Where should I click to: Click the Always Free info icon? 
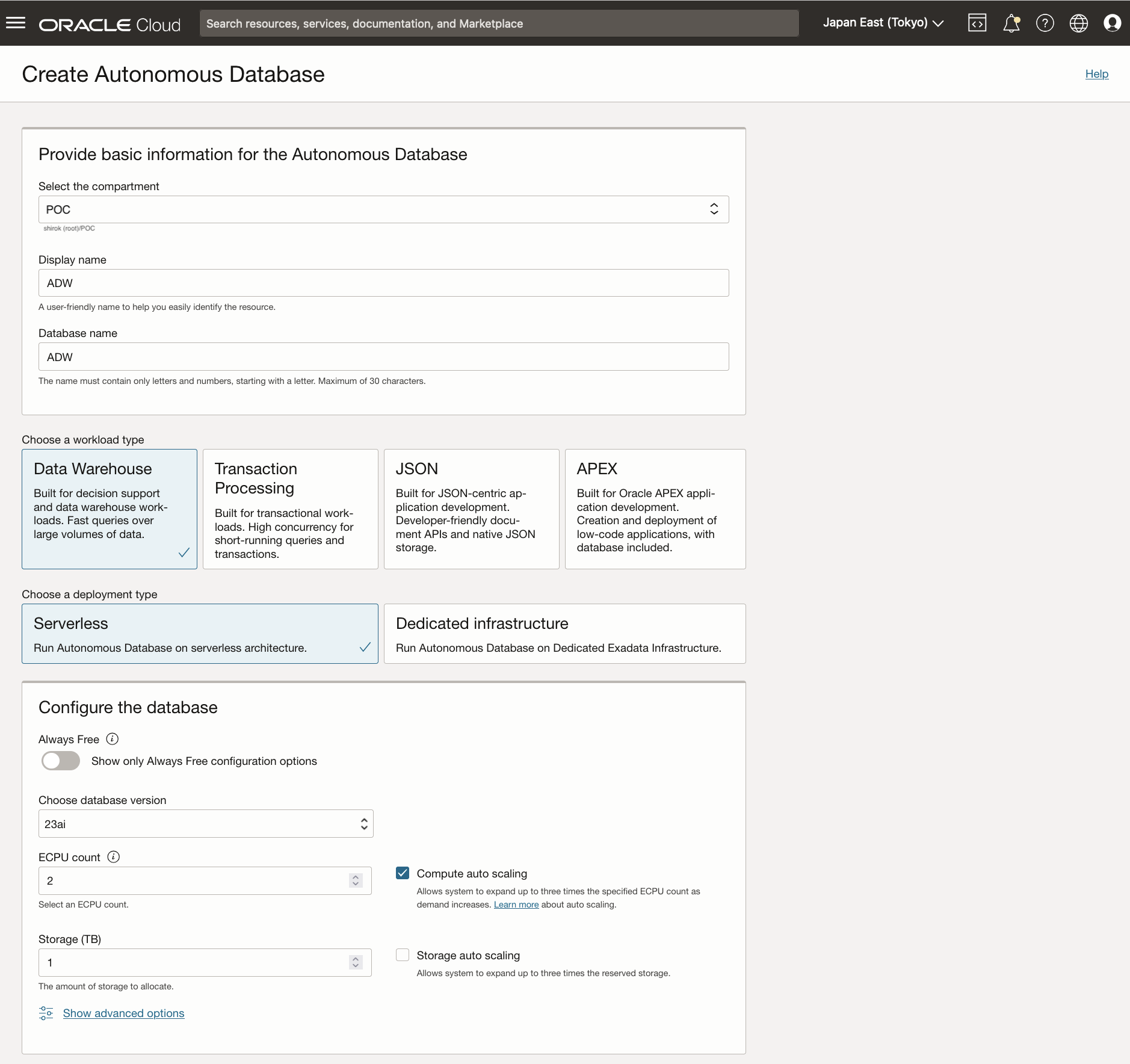(113, 739)
